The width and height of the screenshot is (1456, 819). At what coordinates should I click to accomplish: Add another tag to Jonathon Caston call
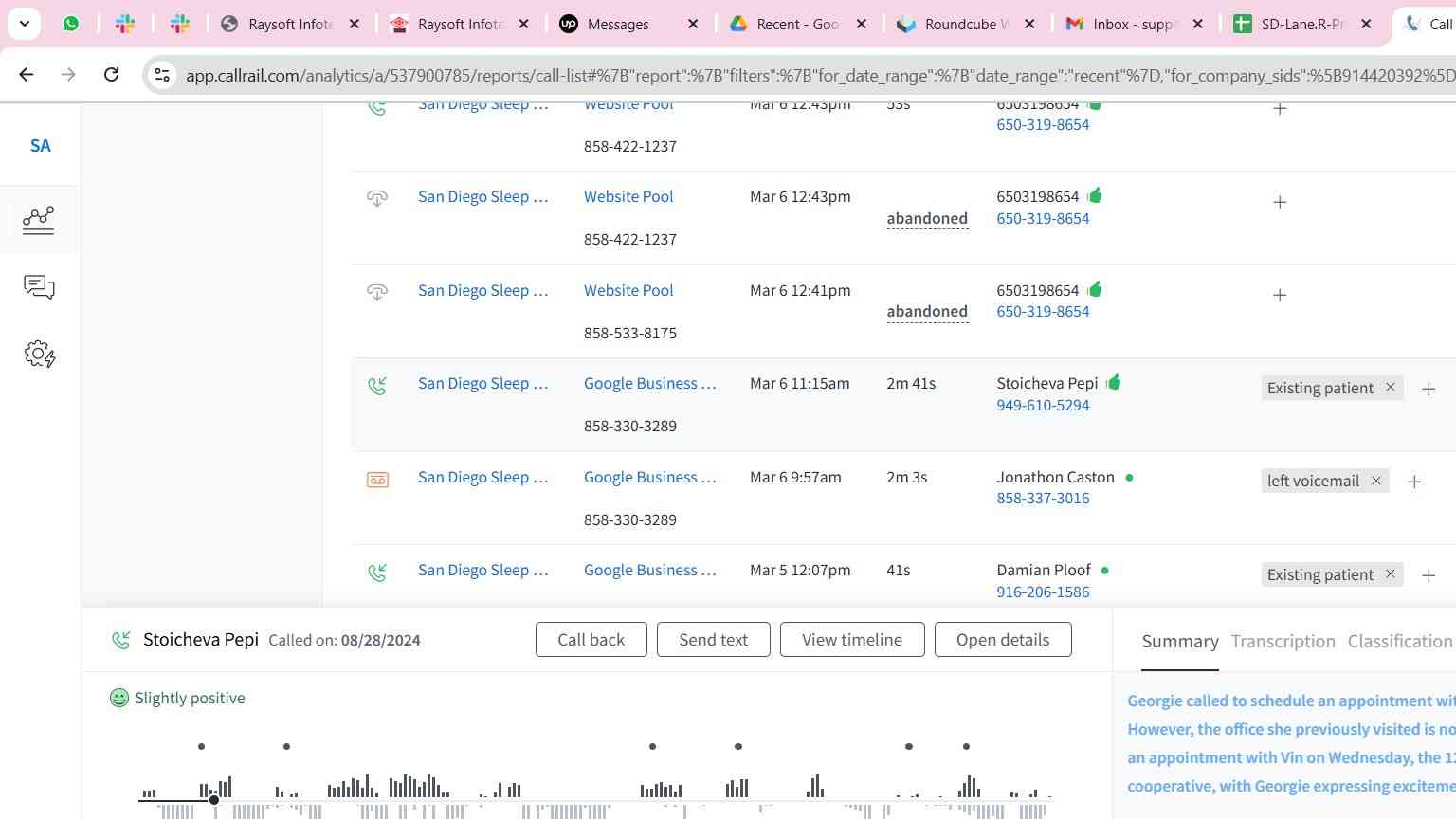pyautogui.click(x=1414, y=482)
